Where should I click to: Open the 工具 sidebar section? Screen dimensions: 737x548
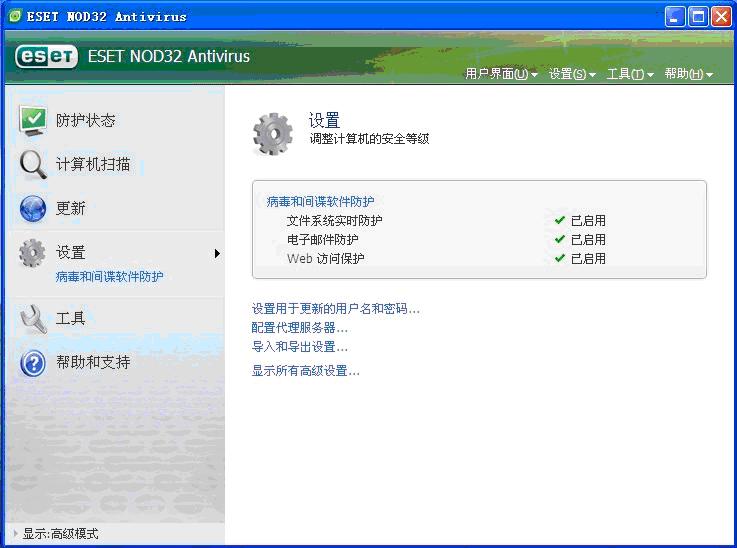71,319
